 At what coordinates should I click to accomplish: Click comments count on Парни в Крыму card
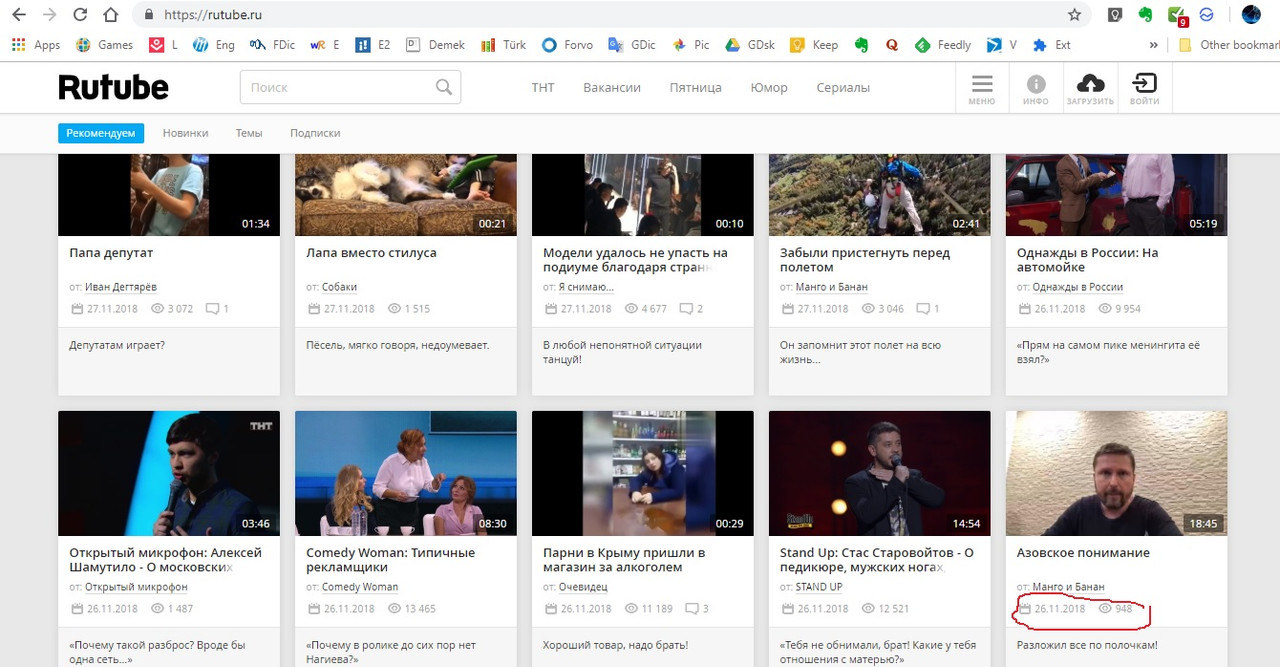(706, 609)
